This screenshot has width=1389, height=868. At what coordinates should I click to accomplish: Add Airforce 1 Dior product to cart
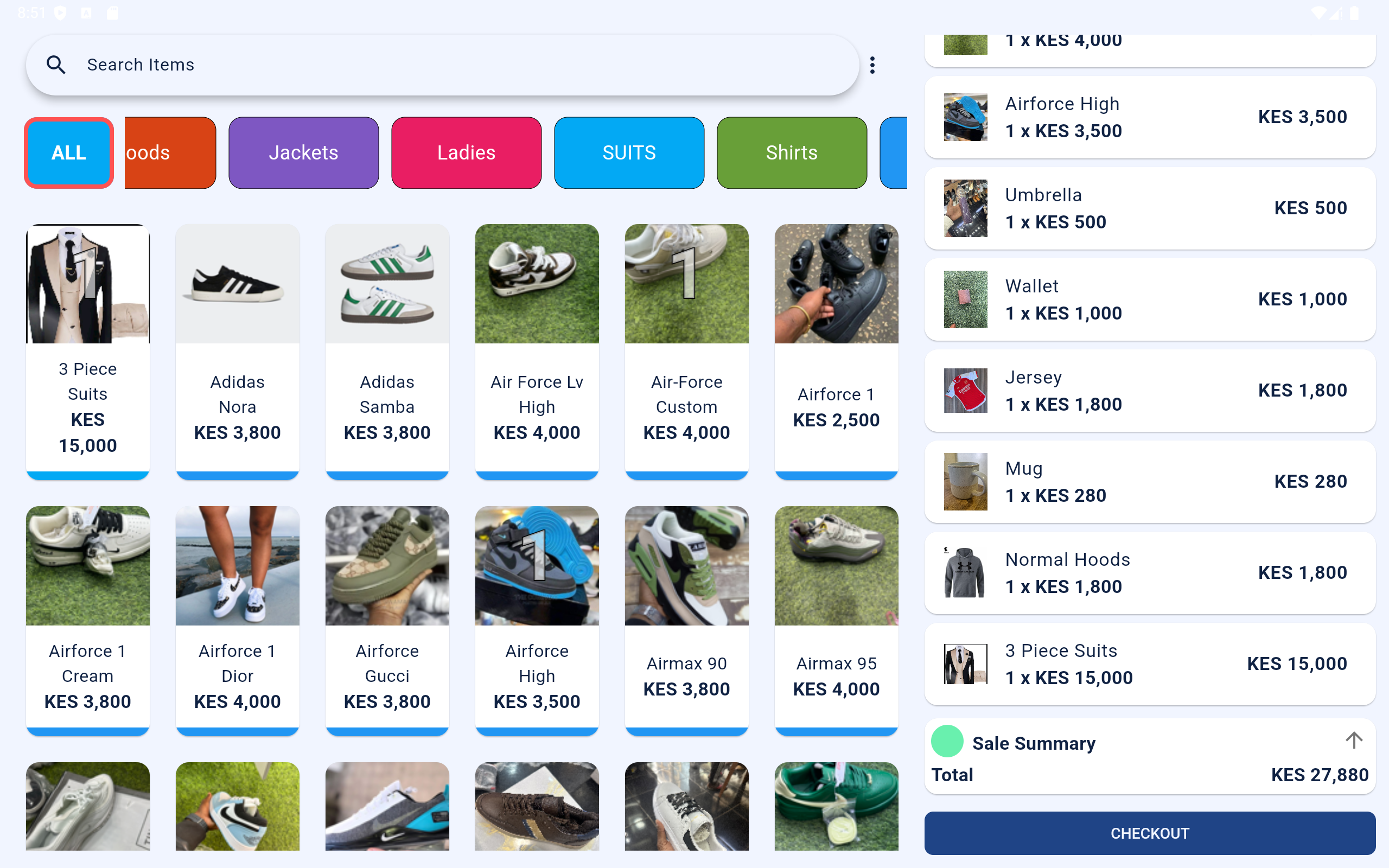click(238, 620)
